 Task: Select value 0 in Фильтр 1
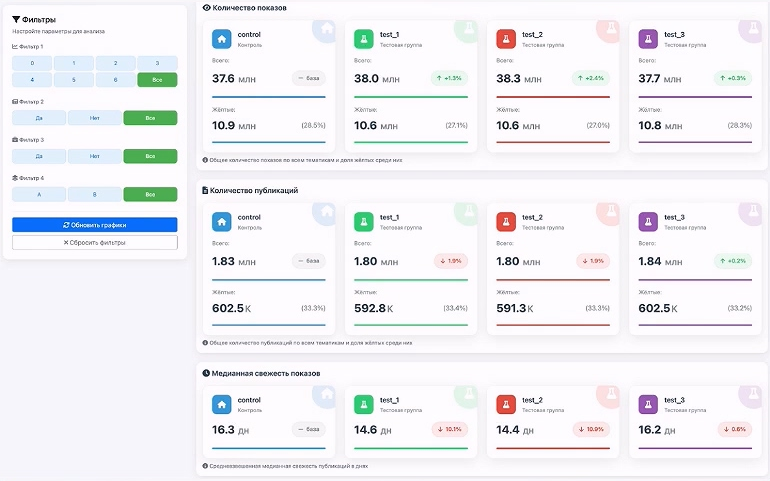(x=32, y=63)
